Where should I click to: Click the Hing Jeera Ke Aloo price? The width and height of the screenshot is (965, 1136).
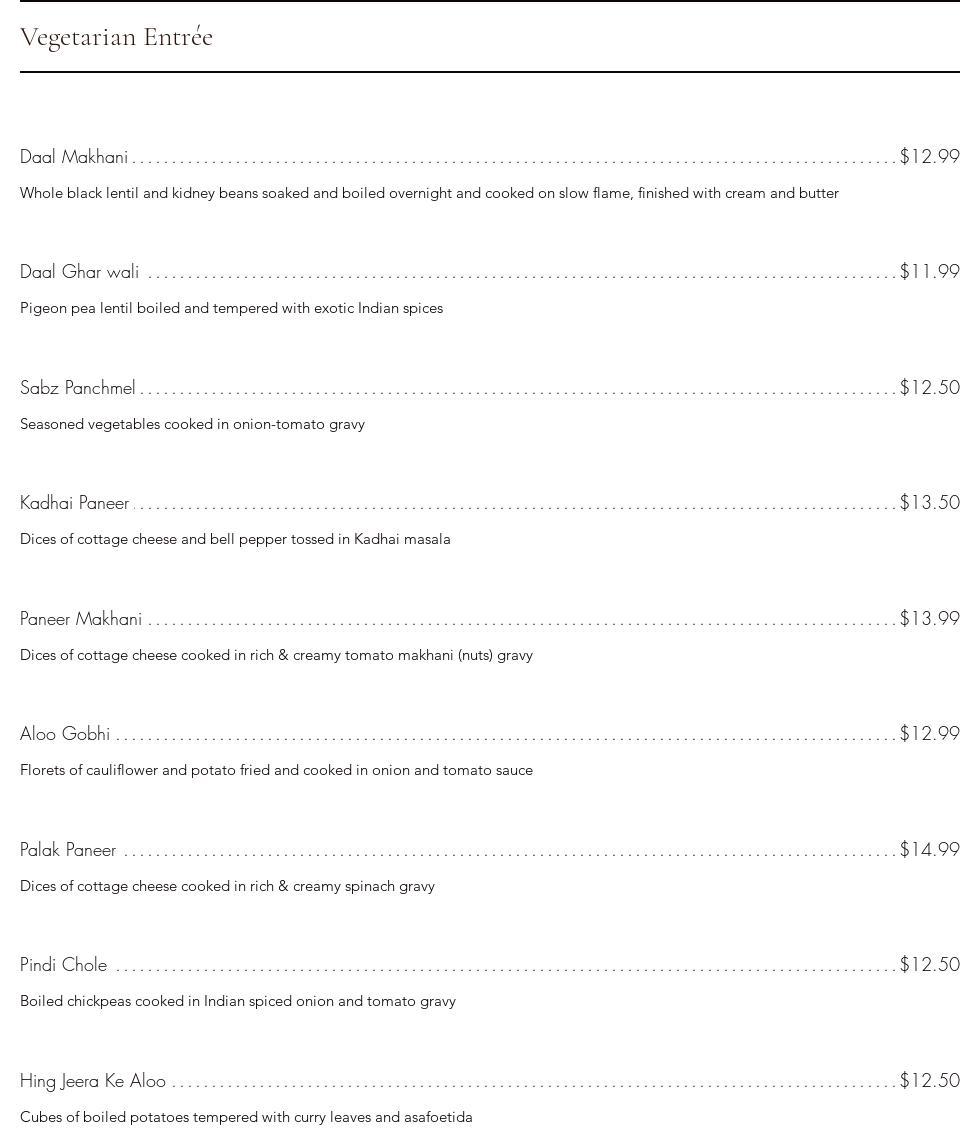pyautogui.click(x=929, y=1081)
